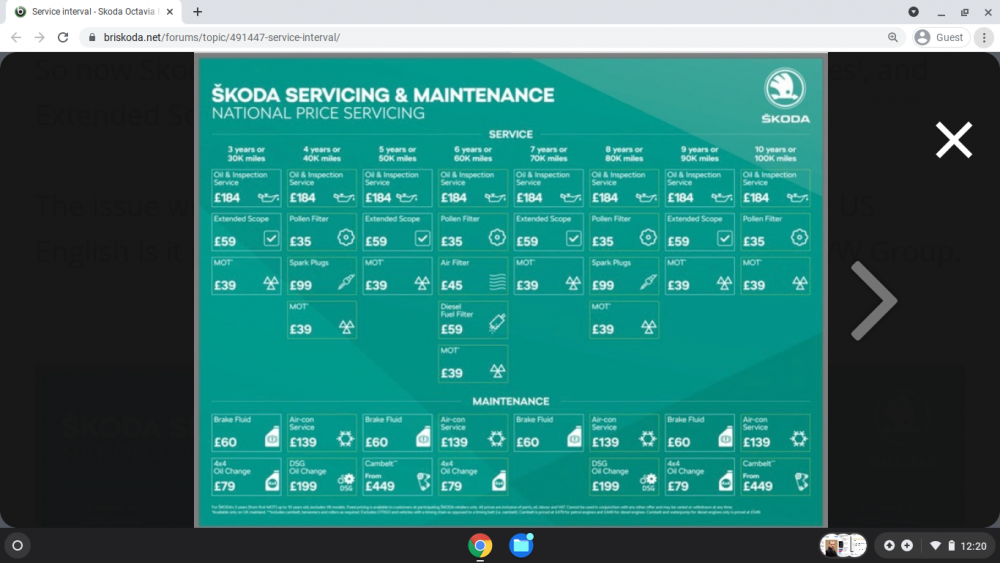
Task: Click the MAINTENANCE section heading
Action: tap(510, 401)
